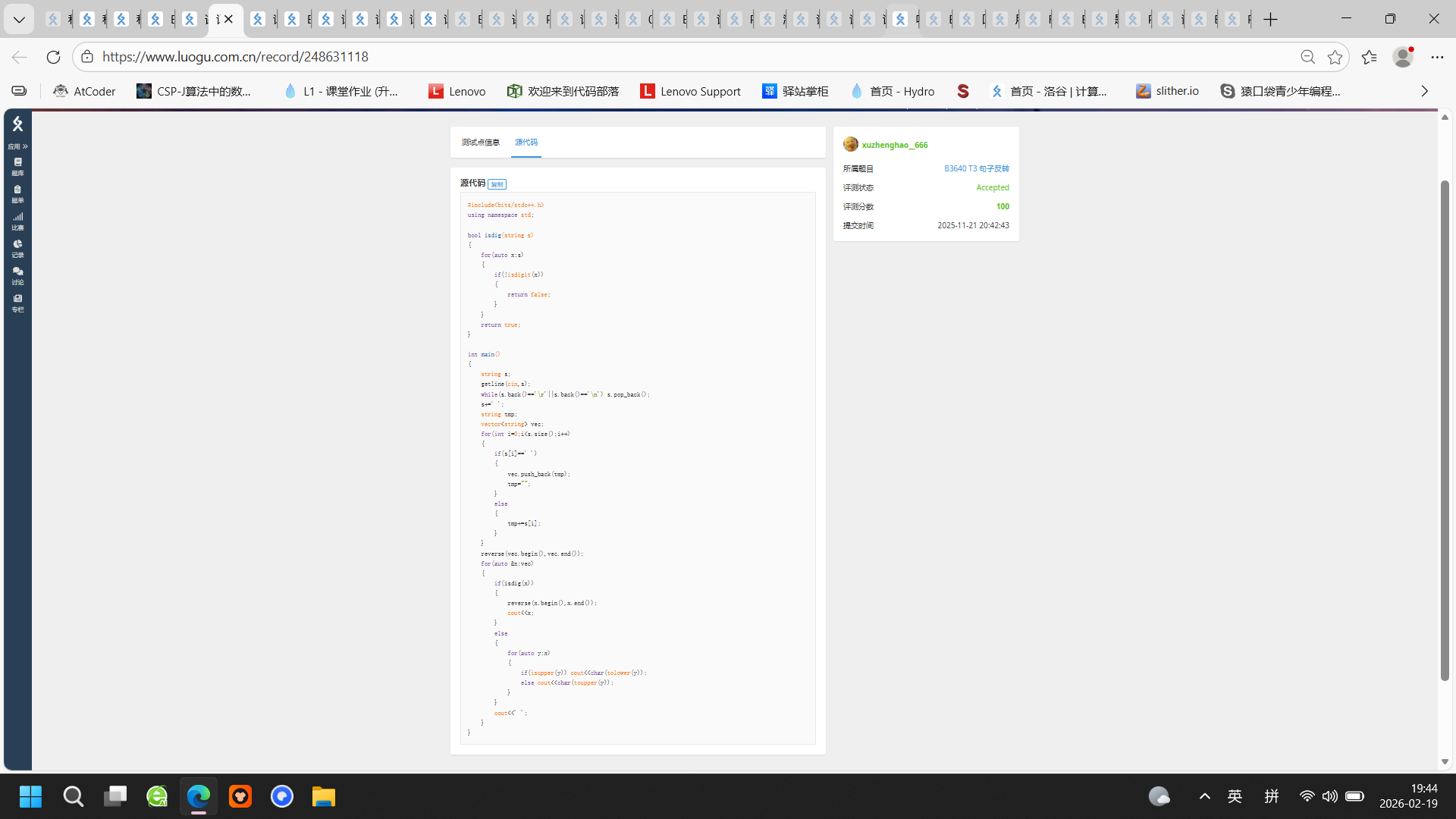
Task: Open the 专栏 column sidebar icon
Action: (17, 303)
